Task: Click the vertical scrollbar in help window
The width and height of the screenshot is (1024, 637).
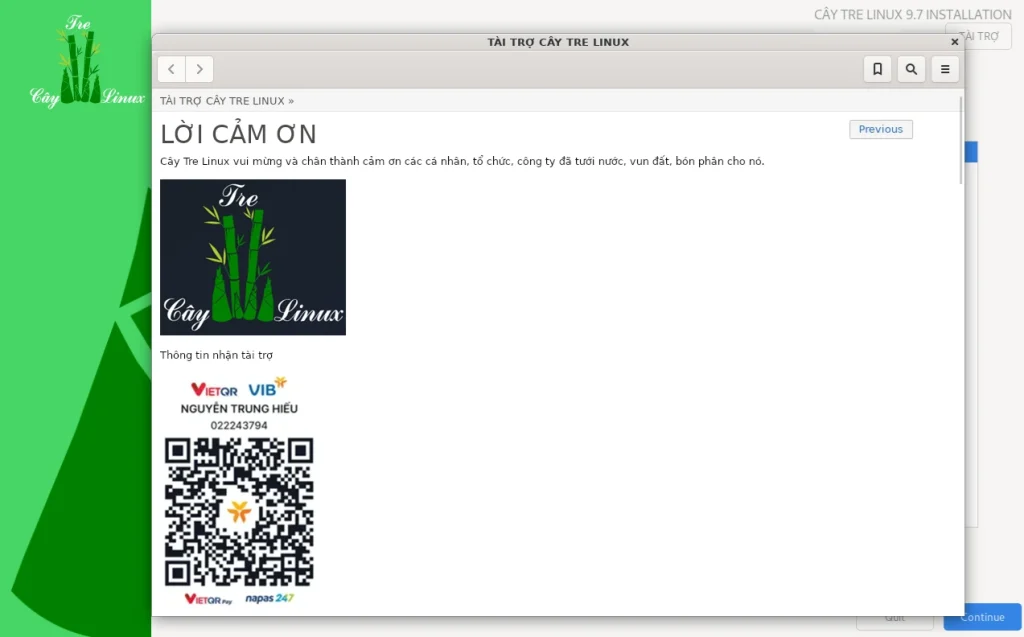Action: pos(961,140)
